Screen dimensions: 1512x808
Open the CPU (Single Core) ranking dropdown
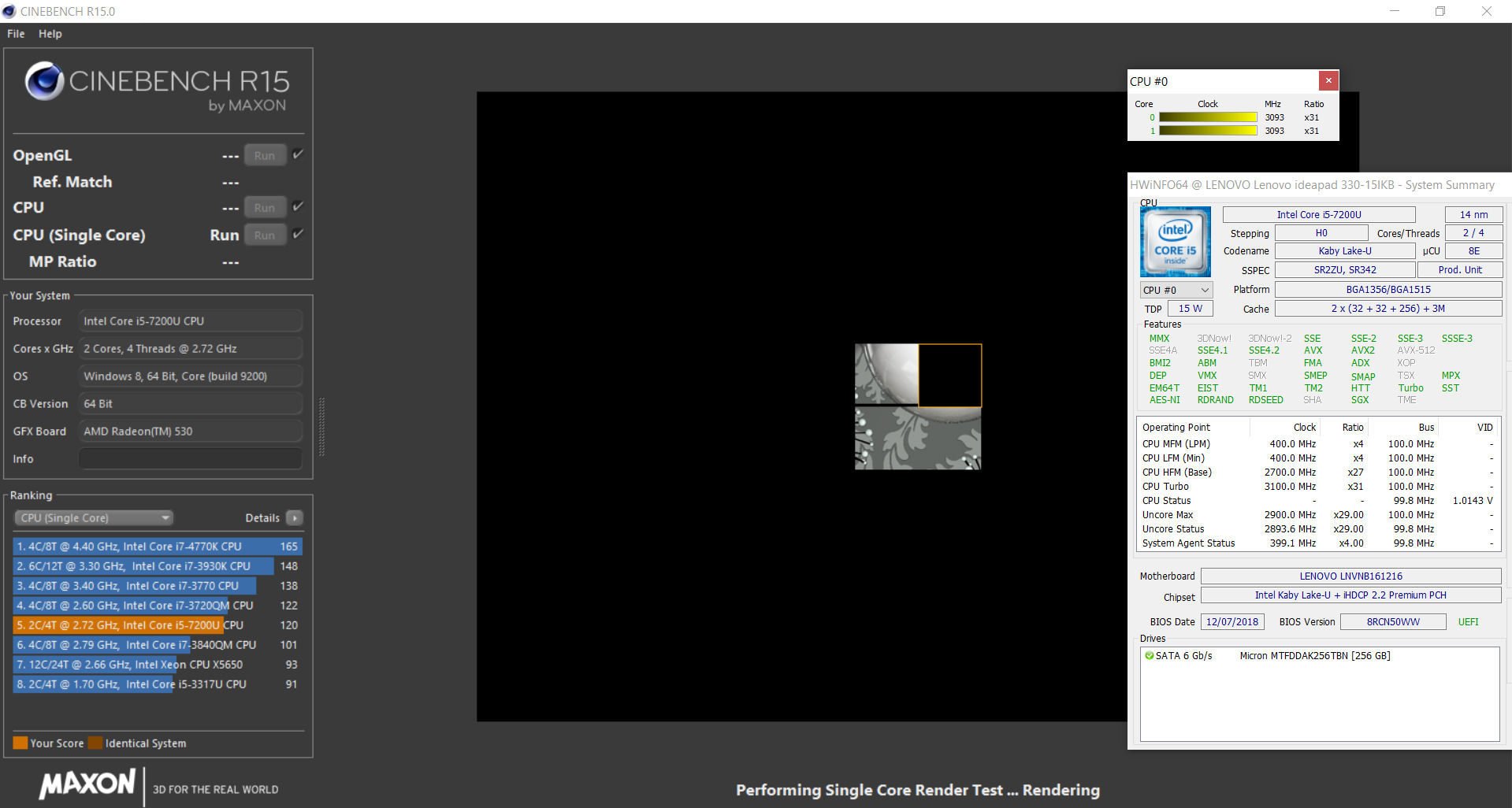coord(94,517)
